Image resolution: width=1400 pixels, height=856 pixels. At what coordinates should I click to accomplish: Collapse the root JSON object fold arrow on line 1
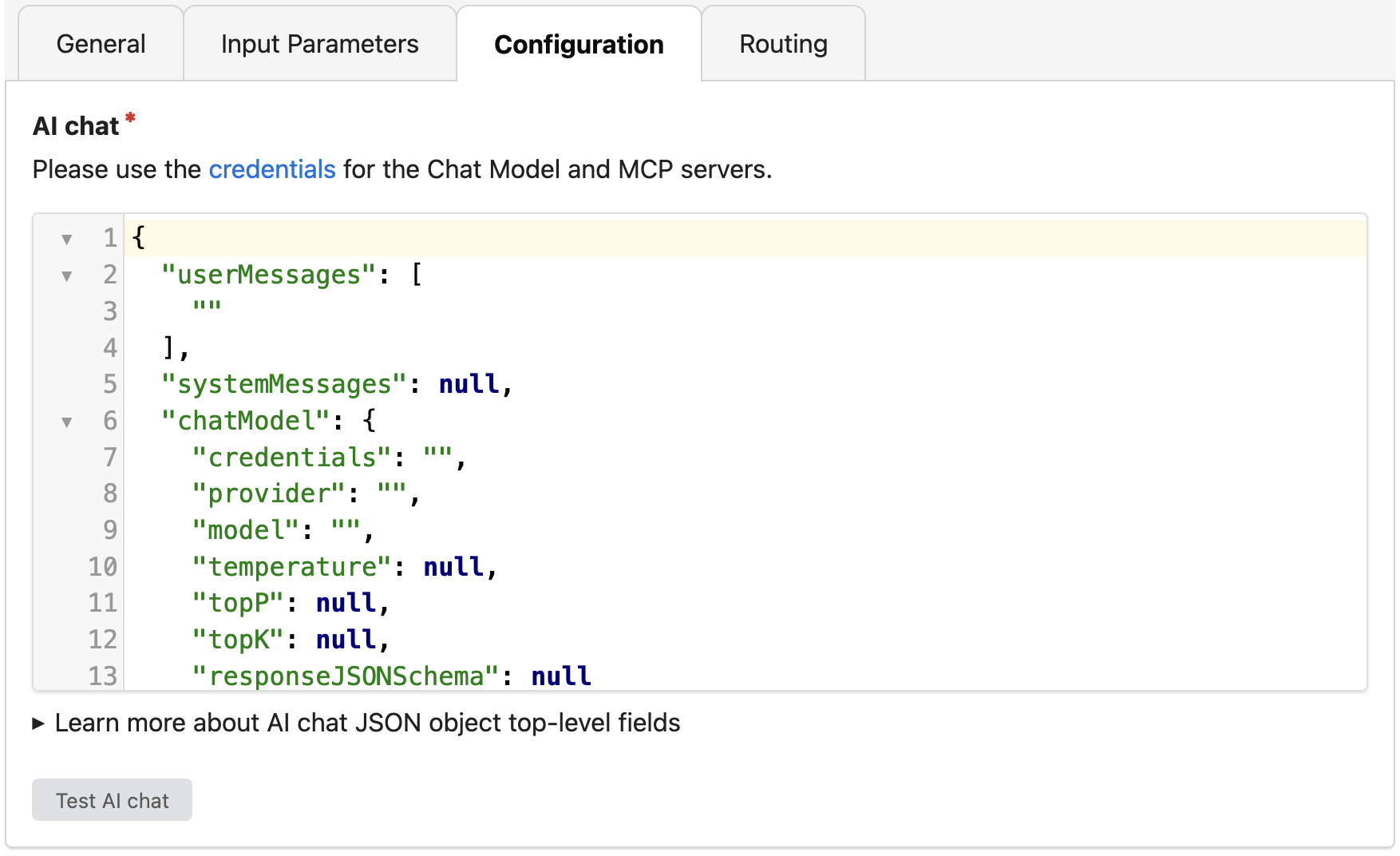click(x=67, y=239)
